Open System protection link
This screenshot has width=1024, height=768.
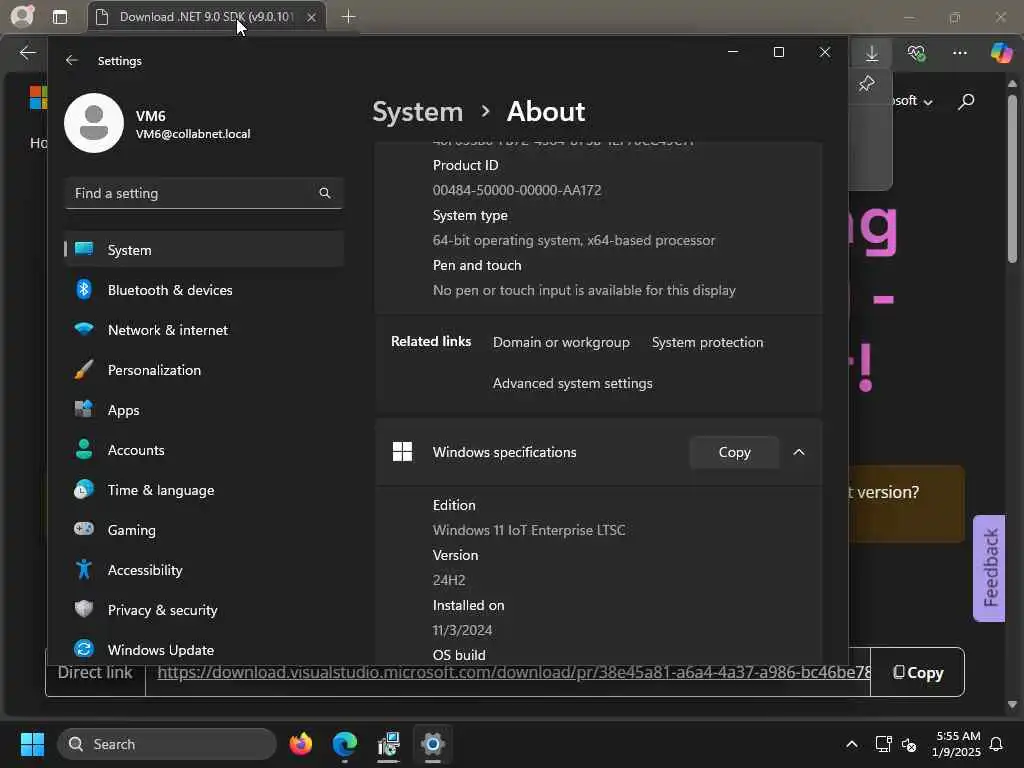[x=707, y=342]
